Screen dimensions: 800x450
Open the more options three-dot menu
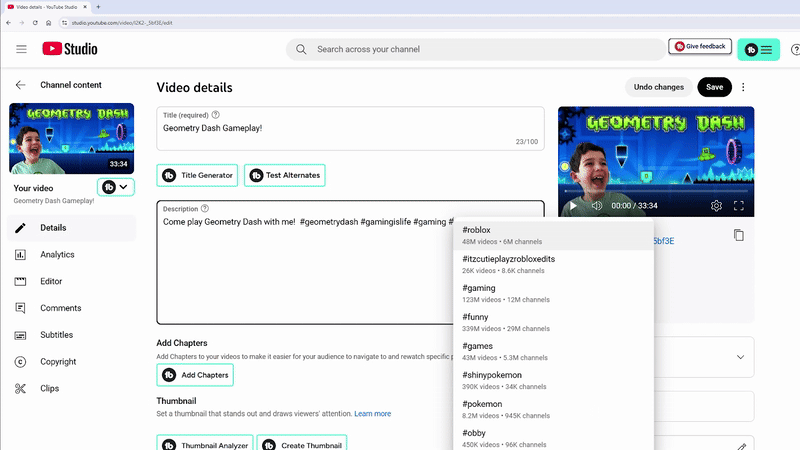[743, 87]
